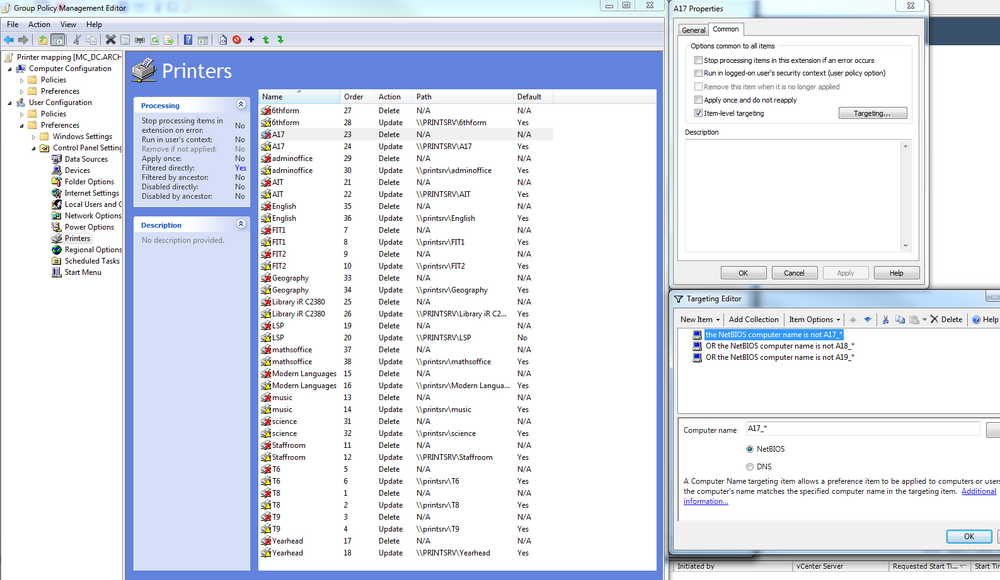Image resolution: width=1000 pixels, height=580 pixels.
Task: Click the Print toolbar icon
Action: point(140,40)
